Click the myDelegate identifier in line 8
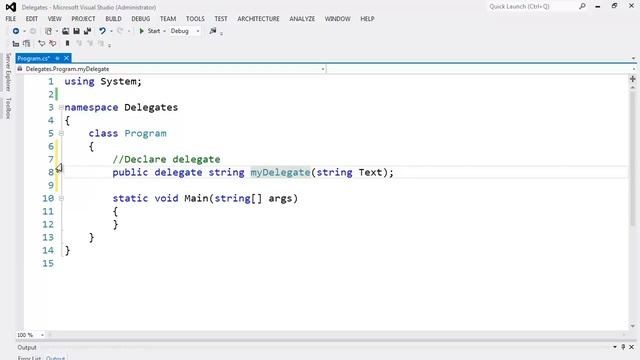This screenshot has width=640, height=360. click(280, 173)
